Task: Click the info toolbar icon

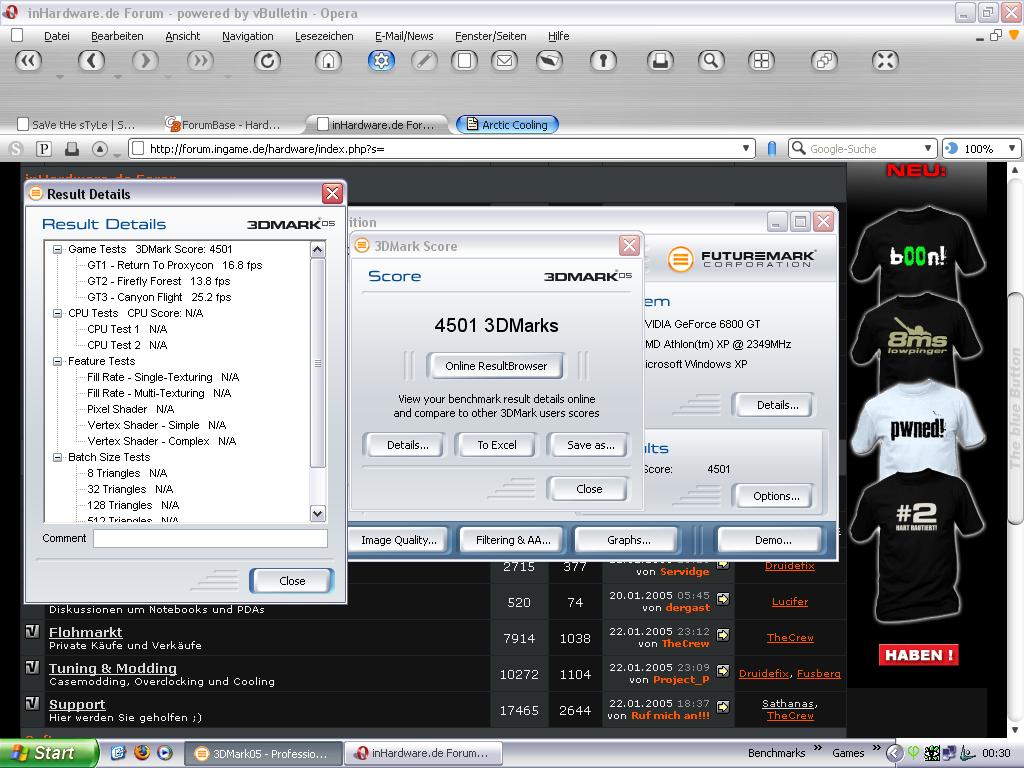Action: click(603, 61)
